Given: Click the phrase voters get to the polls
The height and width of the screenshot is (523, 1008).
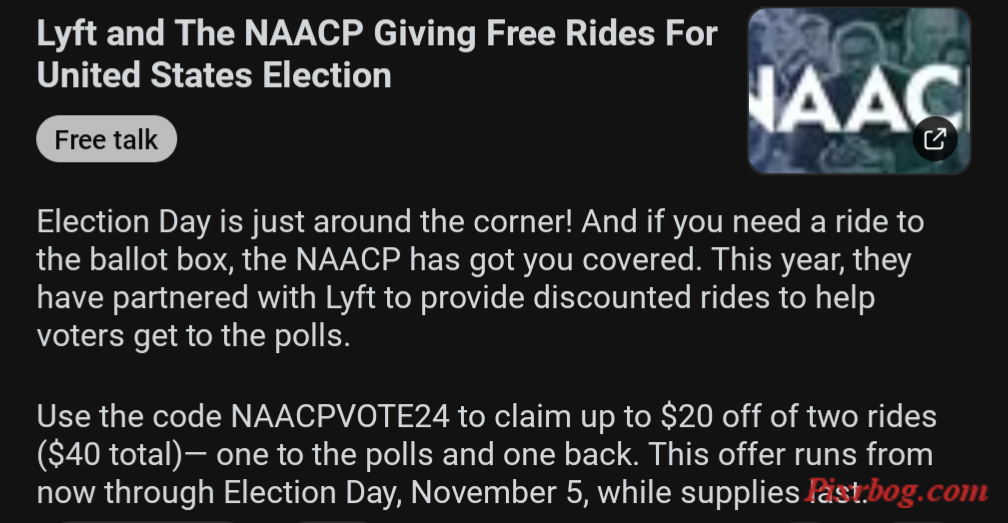Looking at the screenshot, I should coord(194,336).
